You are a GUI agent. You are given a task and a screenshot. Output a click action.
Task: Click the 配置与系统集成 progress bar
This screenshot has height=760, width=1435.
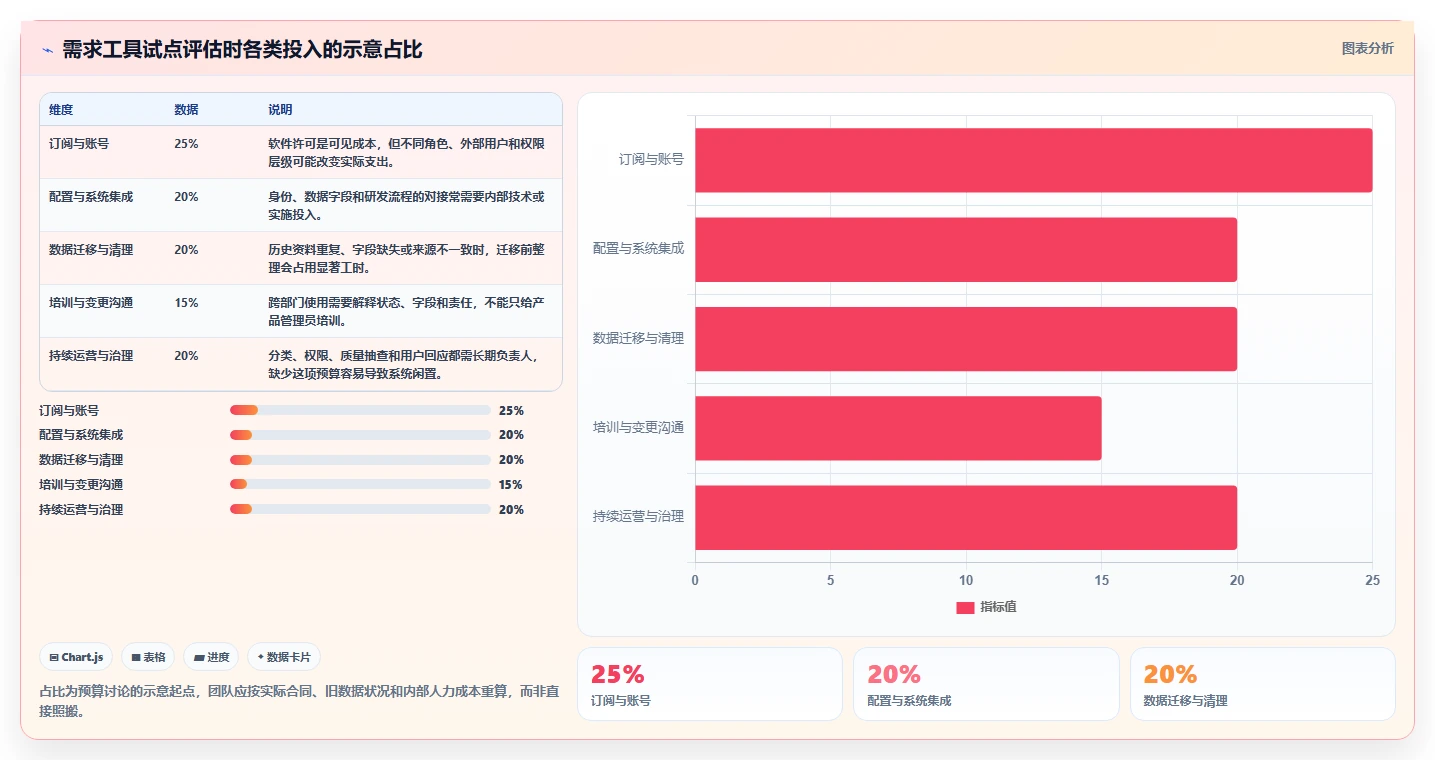pyautogui.click(x=360, y=435)
